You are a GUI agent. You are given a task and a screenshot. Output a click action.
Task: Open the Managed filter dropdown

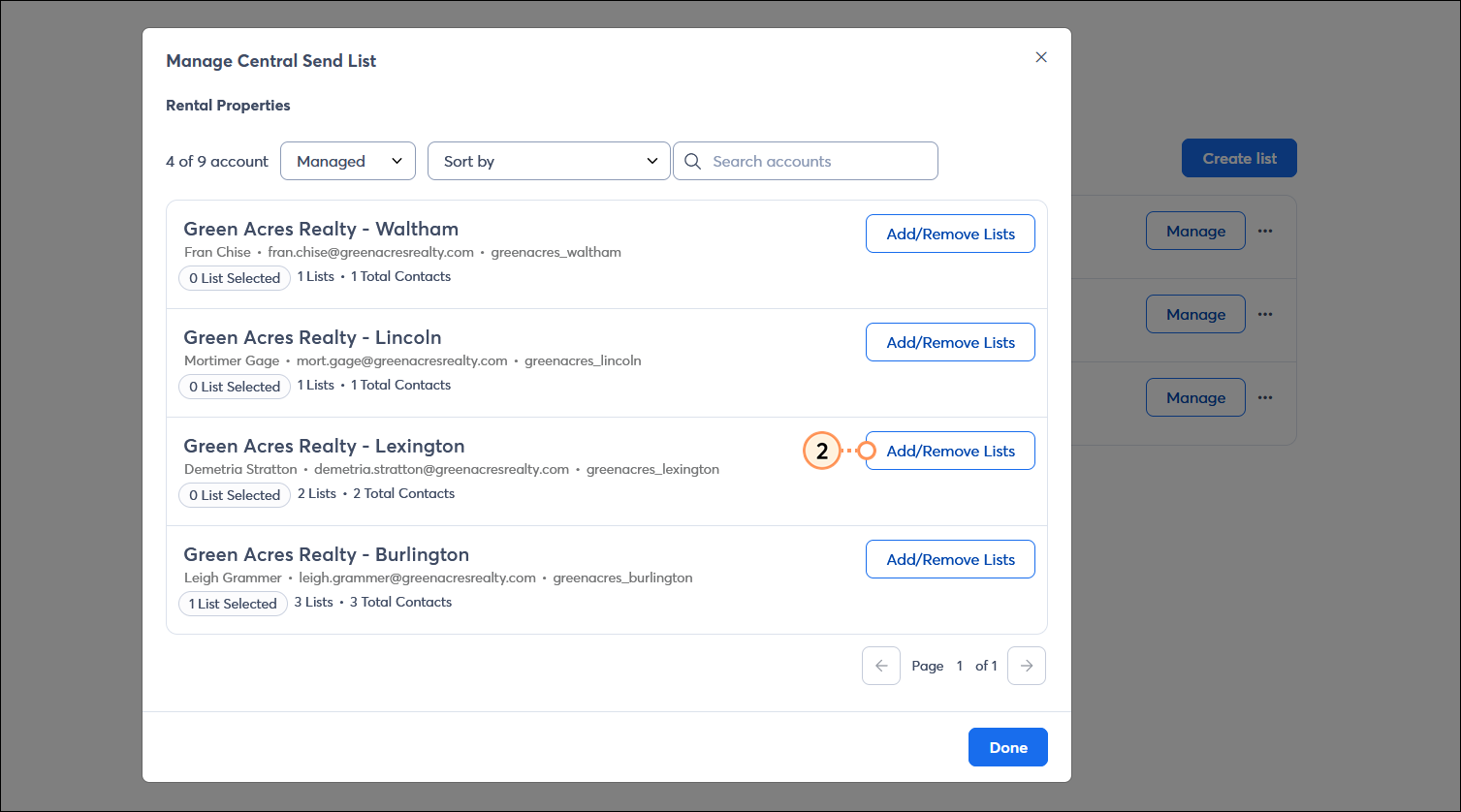tap(347, 161)
